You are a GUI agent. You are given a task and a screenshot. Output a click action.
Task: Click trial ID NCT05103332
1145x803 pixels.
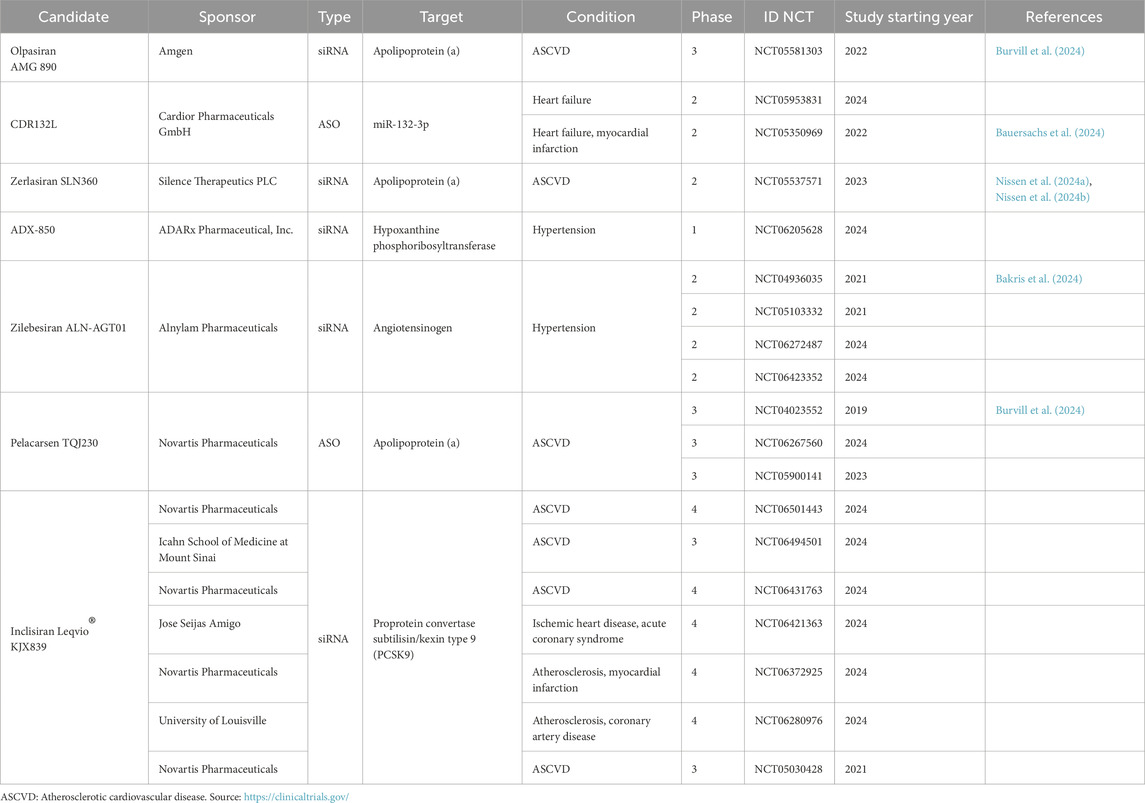click(789, 312)
